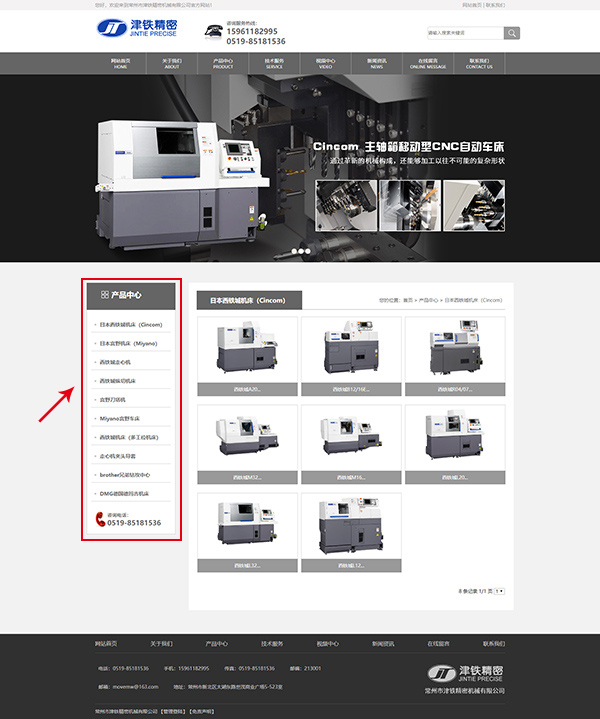Select the sidebar category starting with brother
The width and height of the screenshot is (600, 719).
pos(125,475)
